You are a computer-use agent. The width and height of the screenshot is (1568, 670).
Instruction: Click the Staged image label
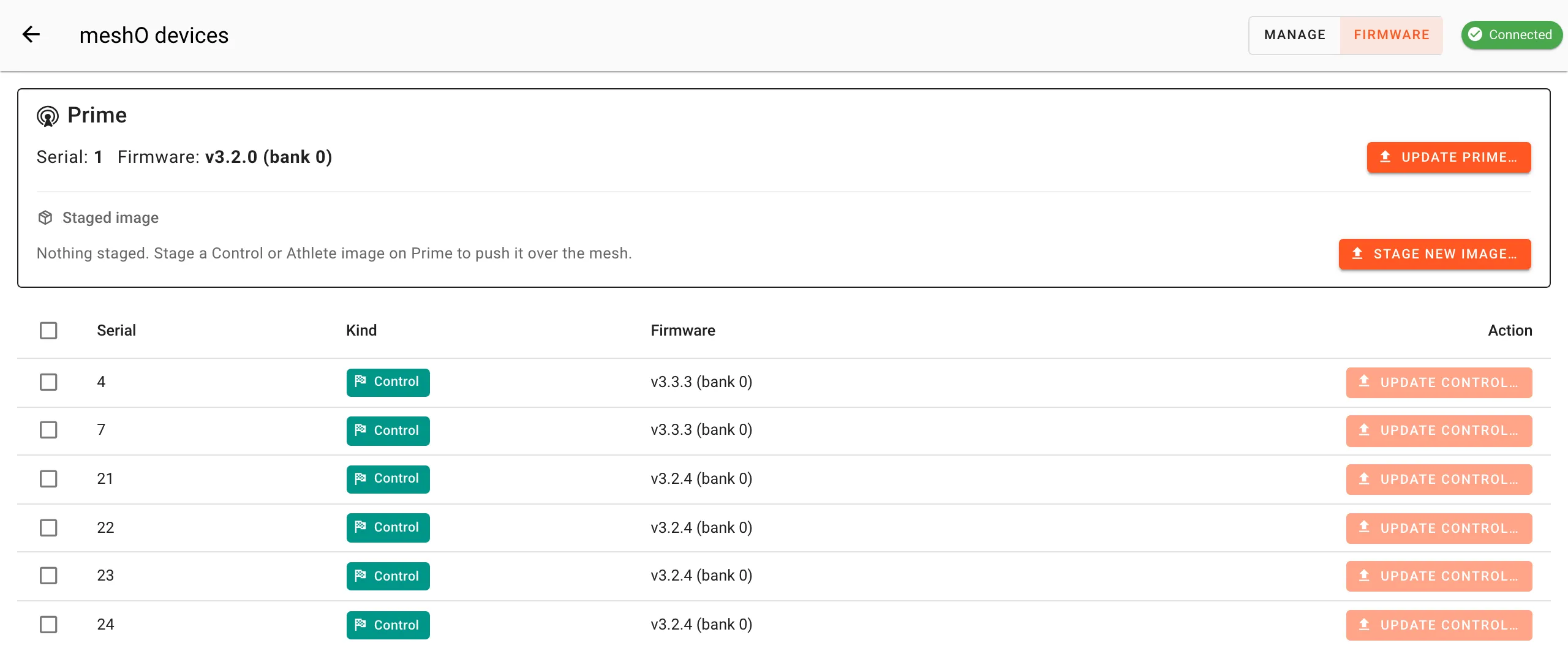point(110,218)
